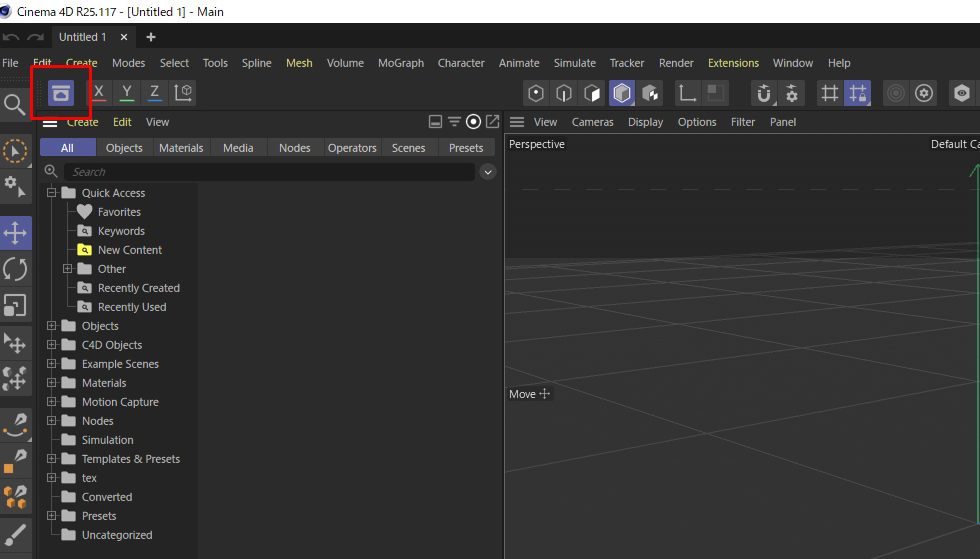Expand the Other folder
This screenshot has height=559, width=980.
pyautogui.click(x=68, y=268)
